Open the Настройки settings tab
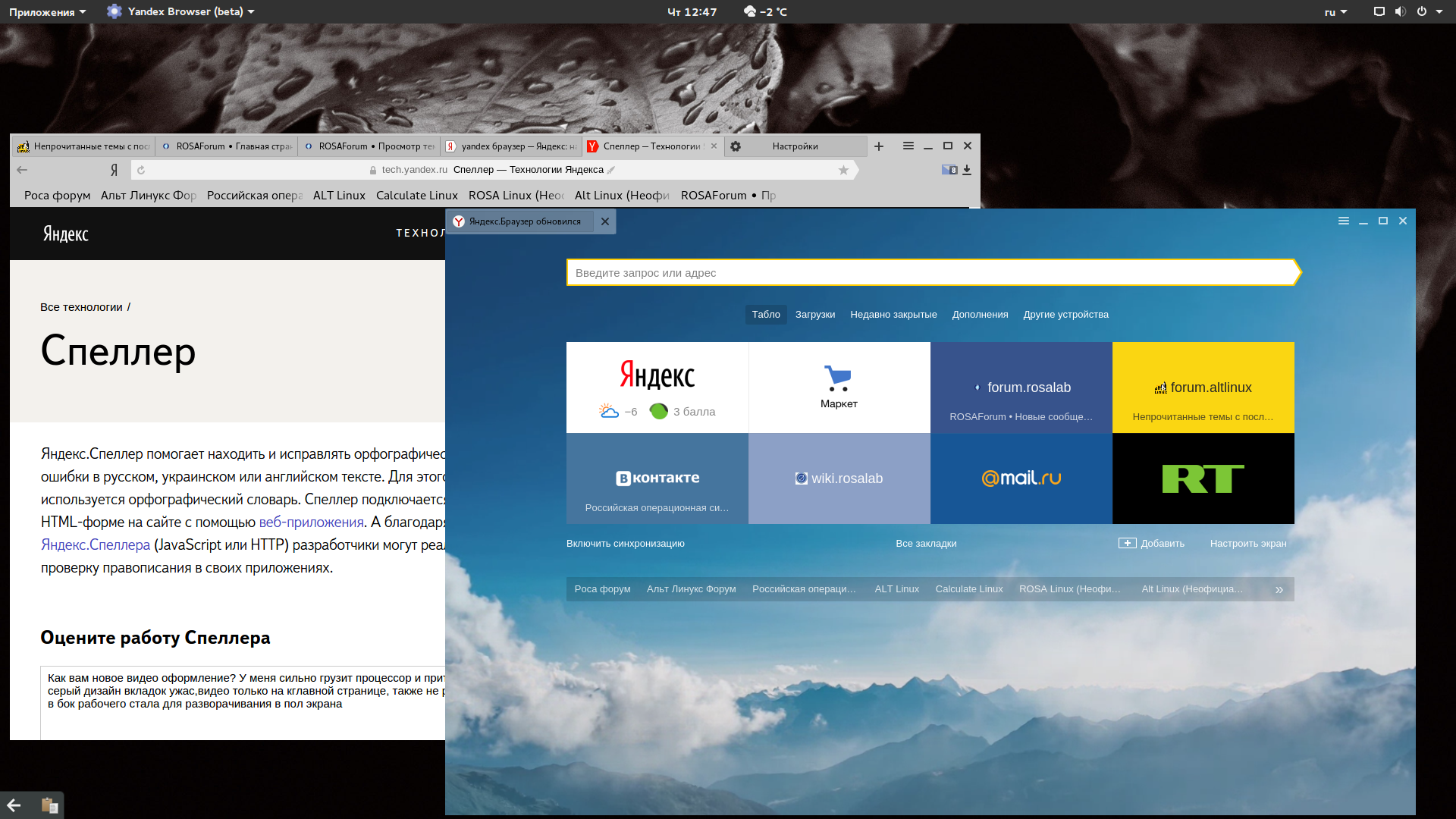 click(795, 146)
